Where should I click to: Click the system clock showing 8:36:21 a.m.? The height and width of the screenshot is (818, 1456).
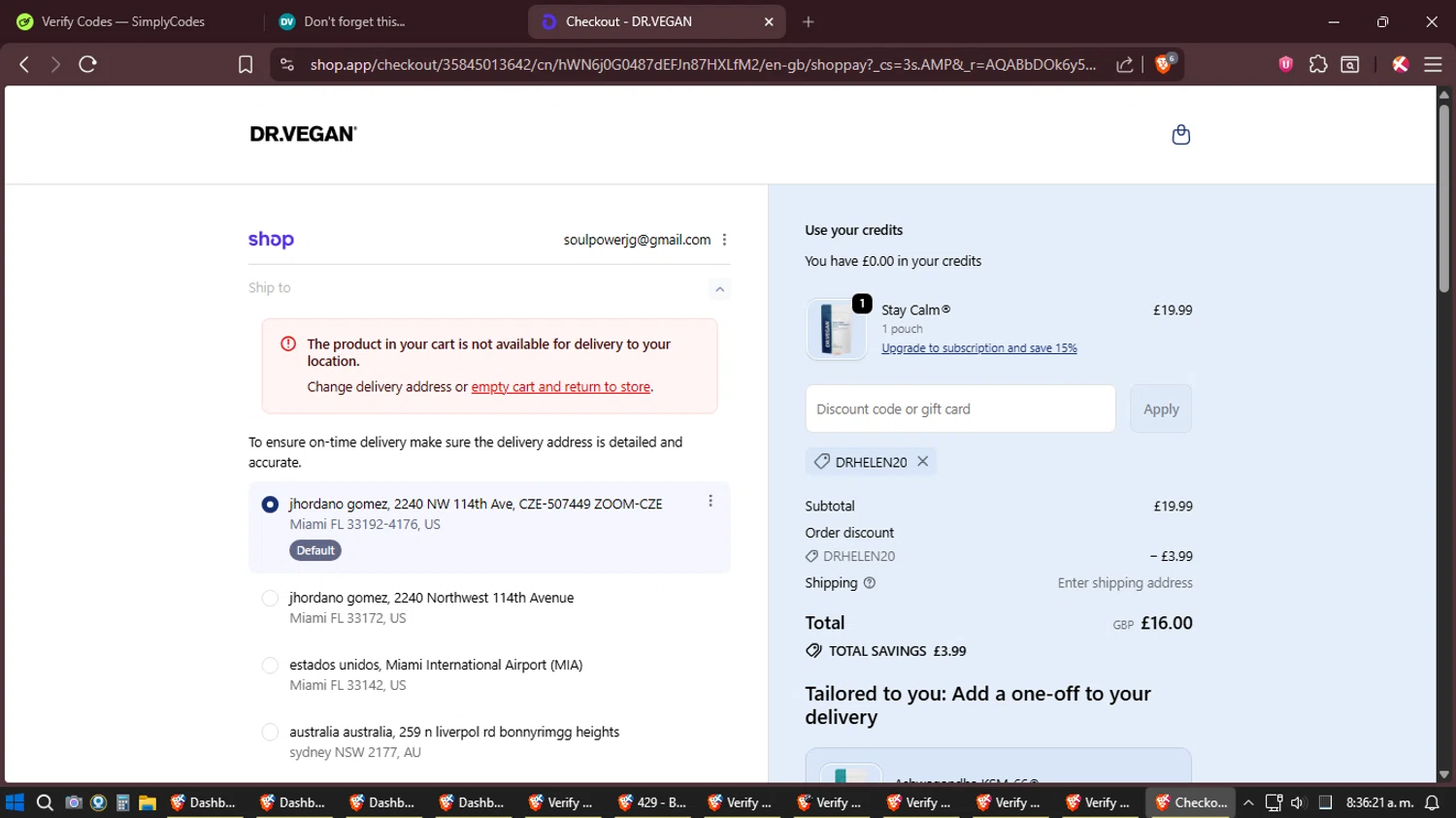1378,802
